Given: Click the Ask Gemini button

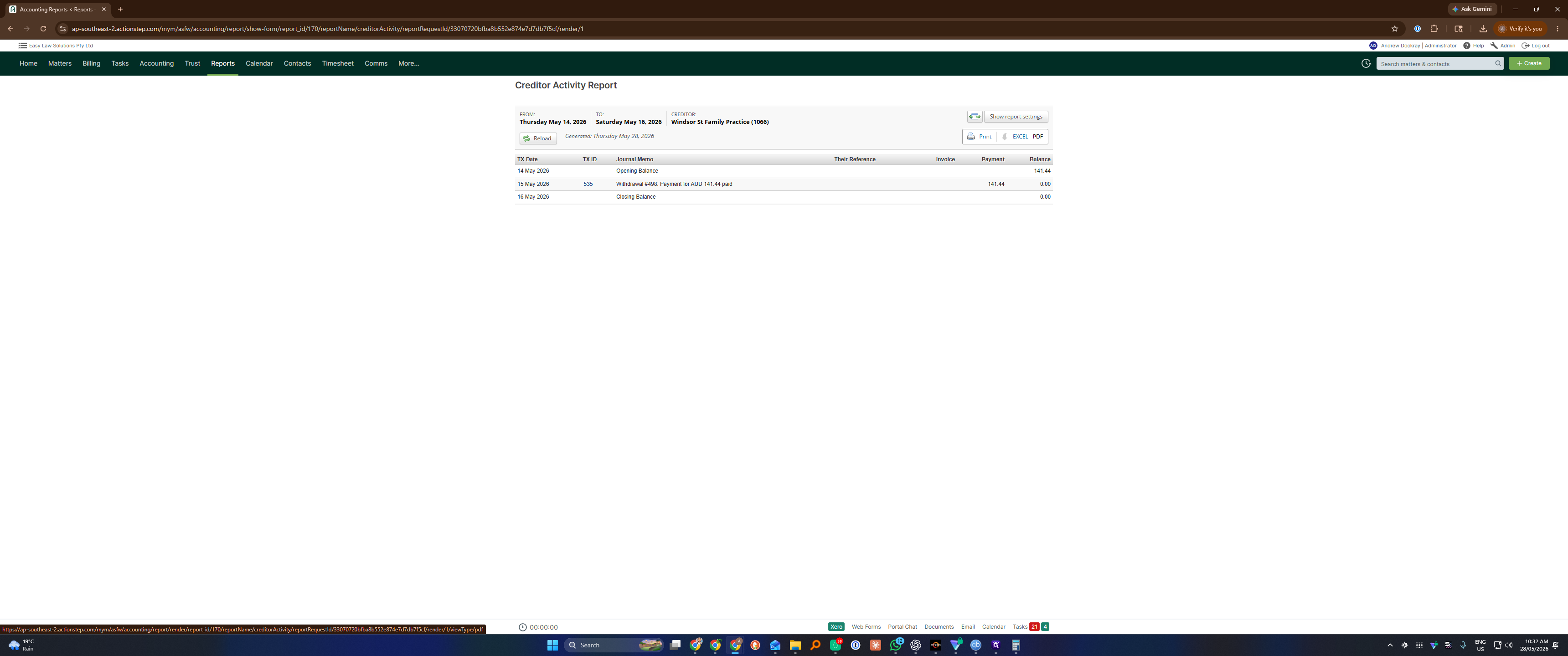Looking at the screenshot, I should (x=1472, y=9).
